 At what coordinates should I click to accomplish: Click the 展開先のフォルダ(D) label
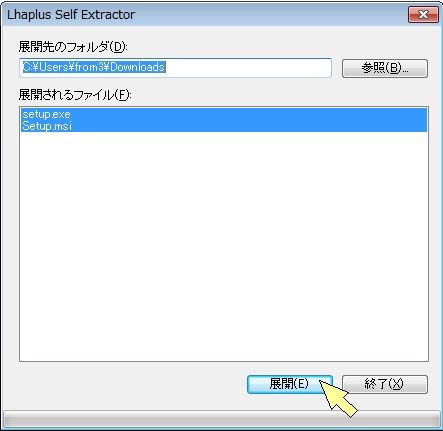(x=73, y=47)
